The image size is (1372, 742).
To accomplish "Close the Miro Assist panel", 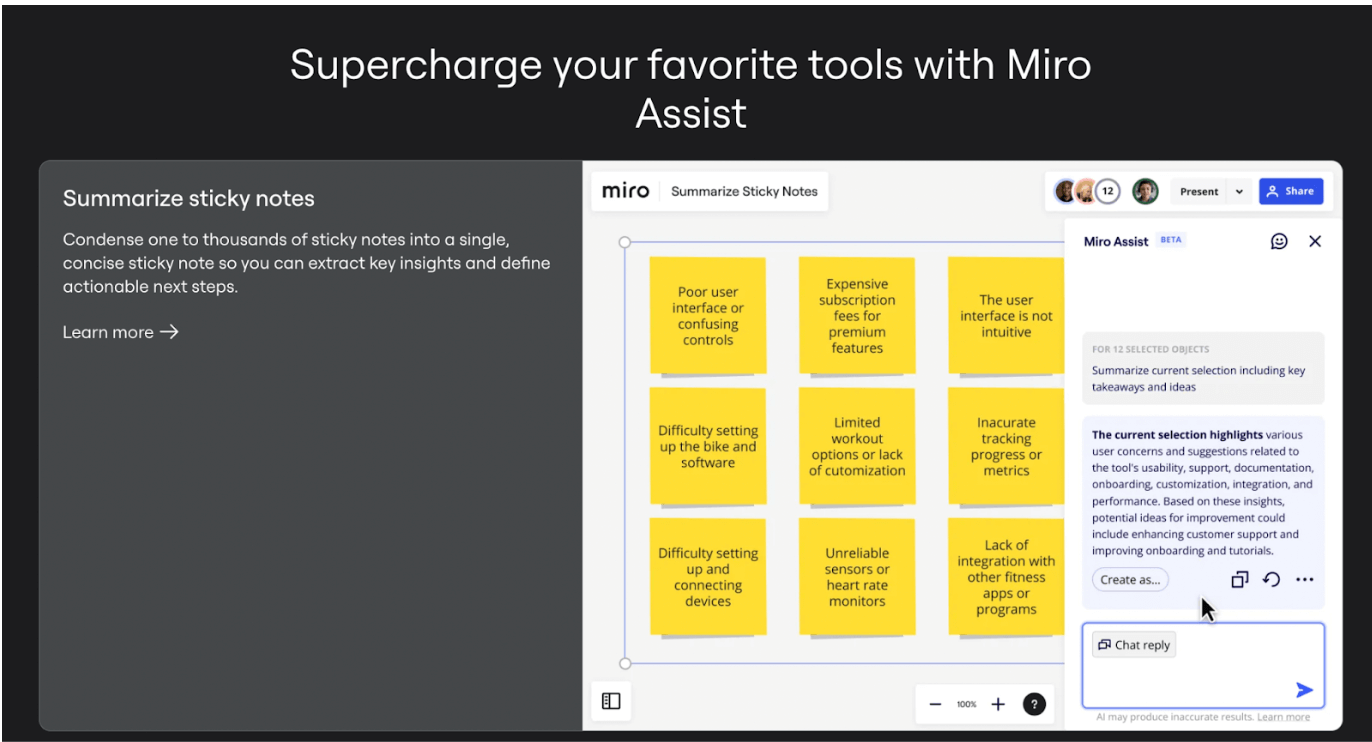I will 1315,241.
